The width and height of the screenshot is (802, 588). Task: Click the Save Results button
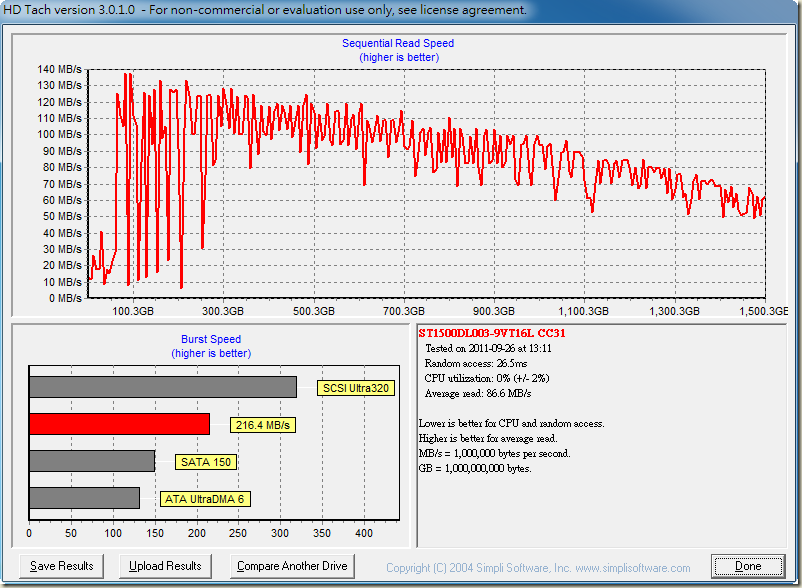pos(62,566)
